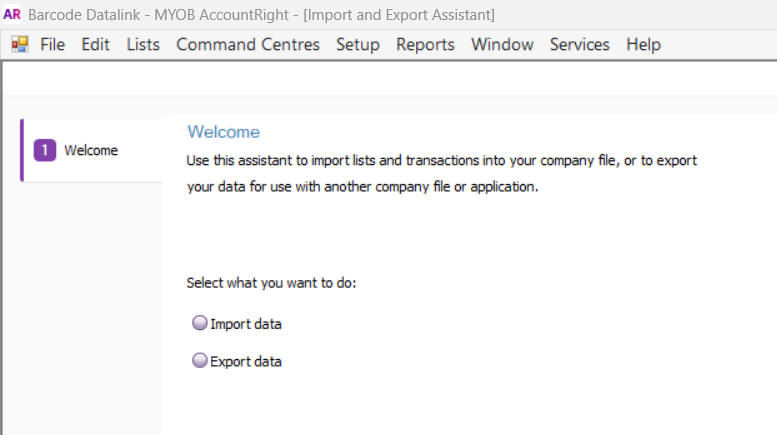Select the Export data radio button
The height and width of the screenshot is (435, 777).
click(x=200, y=361)
